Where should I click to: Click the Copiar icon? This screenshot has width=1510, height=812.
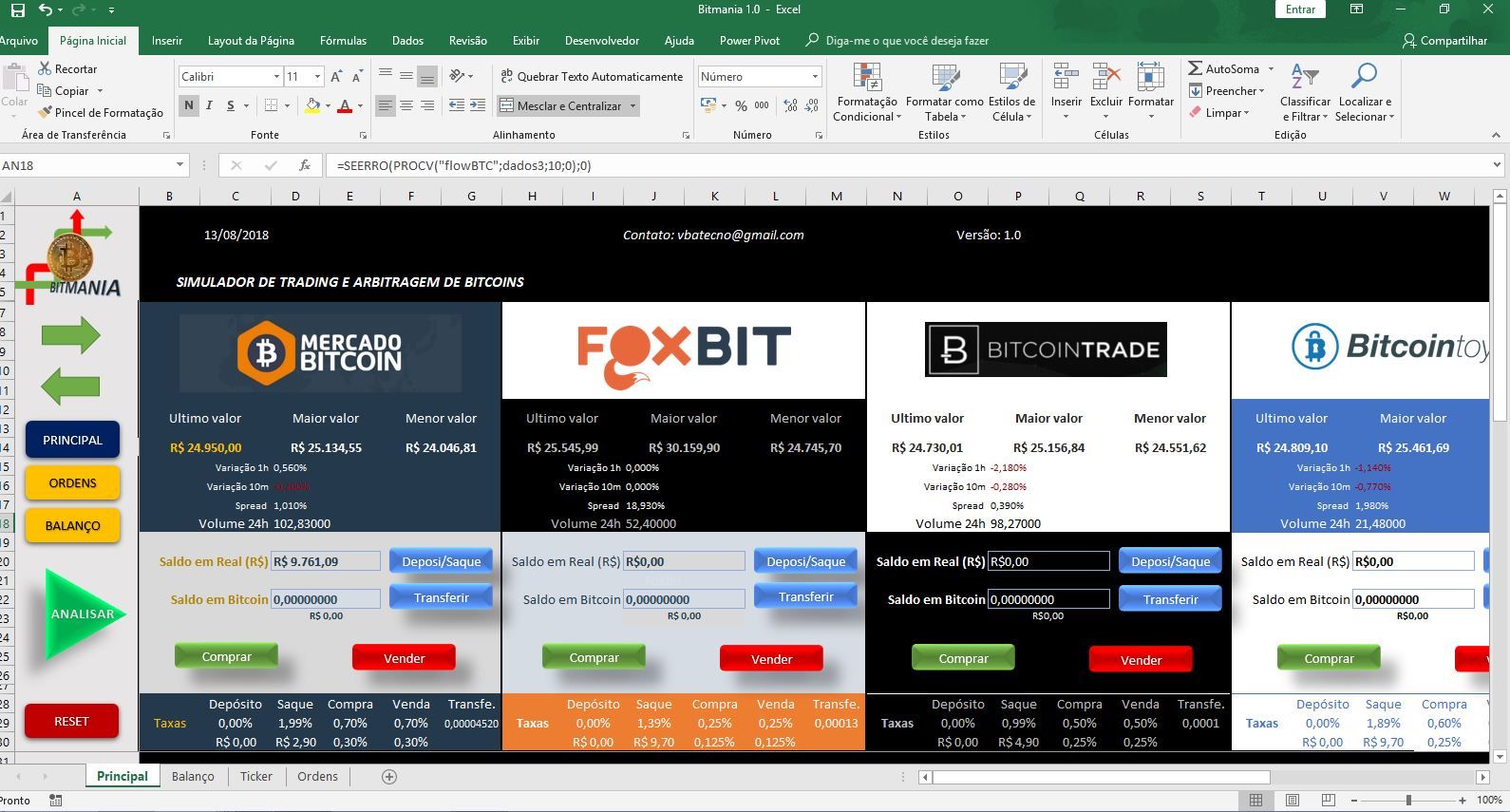(x=45, y=90)
